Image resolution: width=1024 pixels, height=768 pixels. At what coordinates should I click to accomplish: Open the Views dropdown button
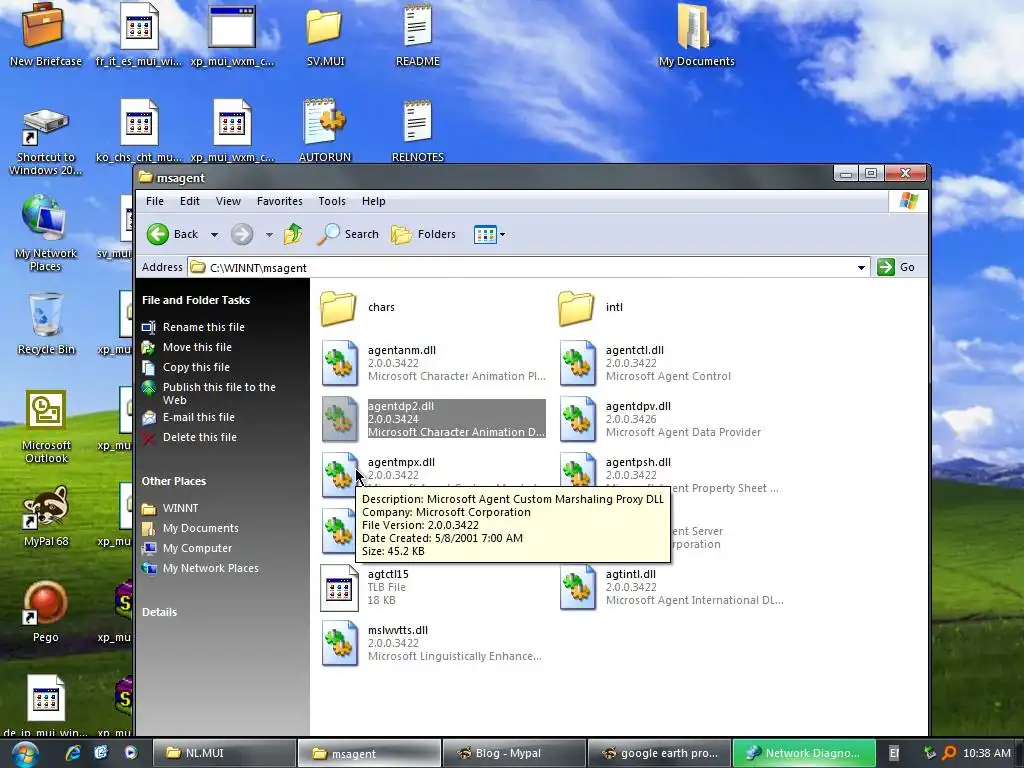(489, 234)
